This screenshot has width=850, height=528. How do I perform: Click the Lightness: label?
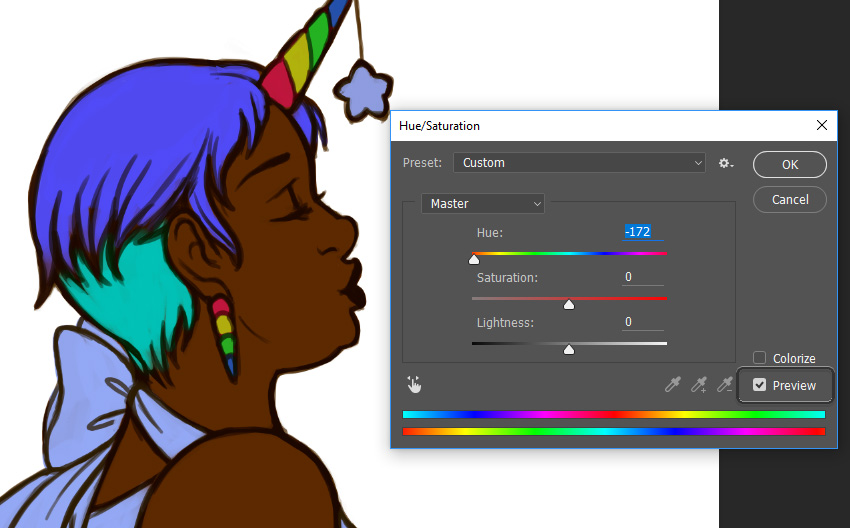tap(505, 323)
